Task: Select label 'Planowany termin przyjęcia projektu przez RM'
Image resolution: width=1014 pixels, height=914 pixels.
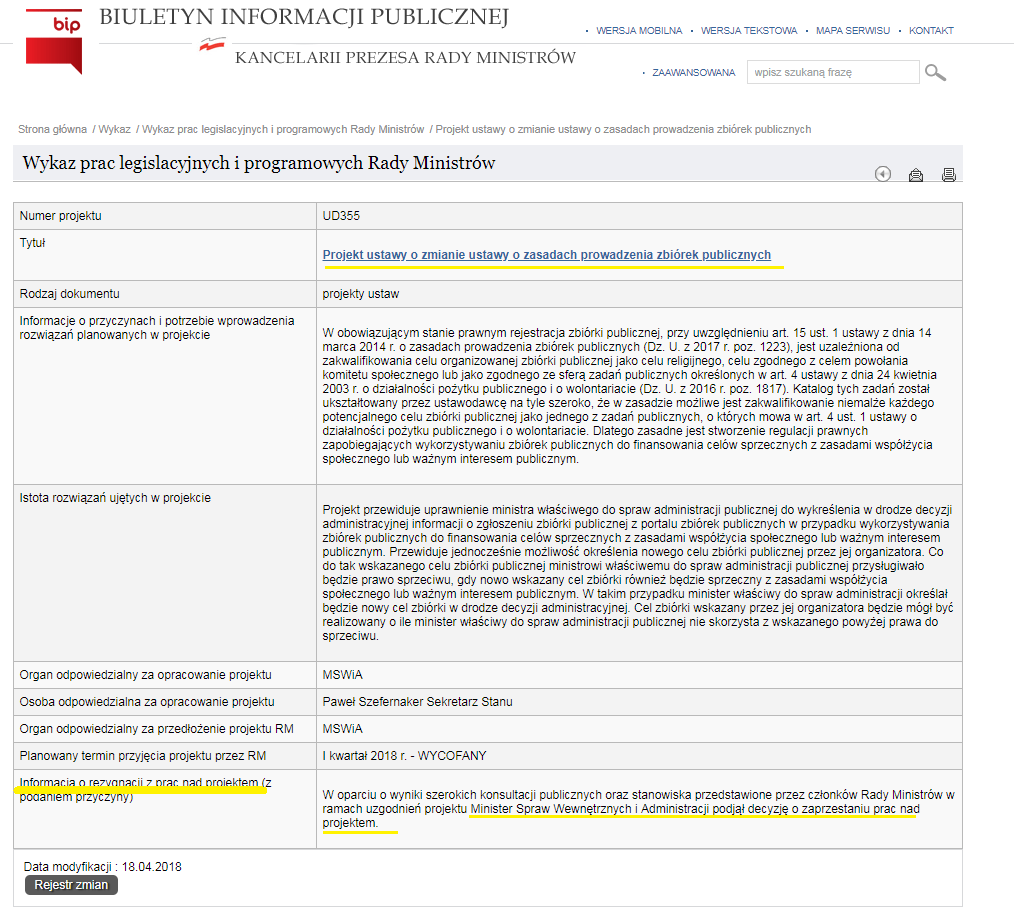Action: point(143,756)
